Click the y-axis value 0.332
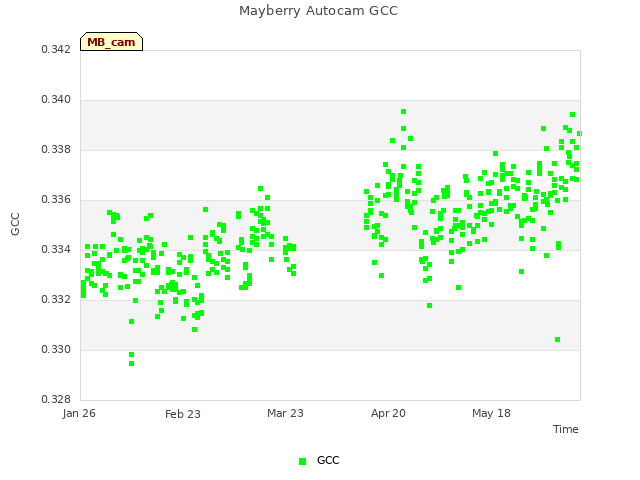 click(56, 300)
